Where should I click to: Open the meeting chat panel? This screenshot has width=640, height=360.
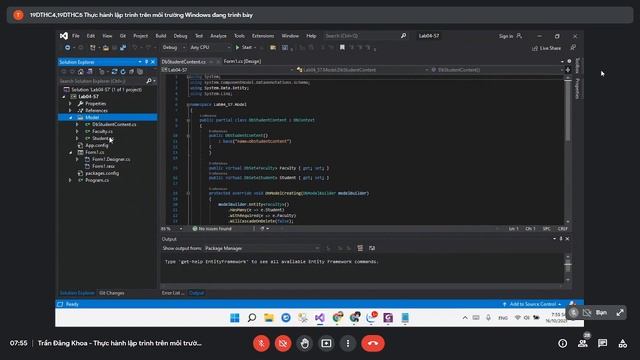tap(602, 344)
